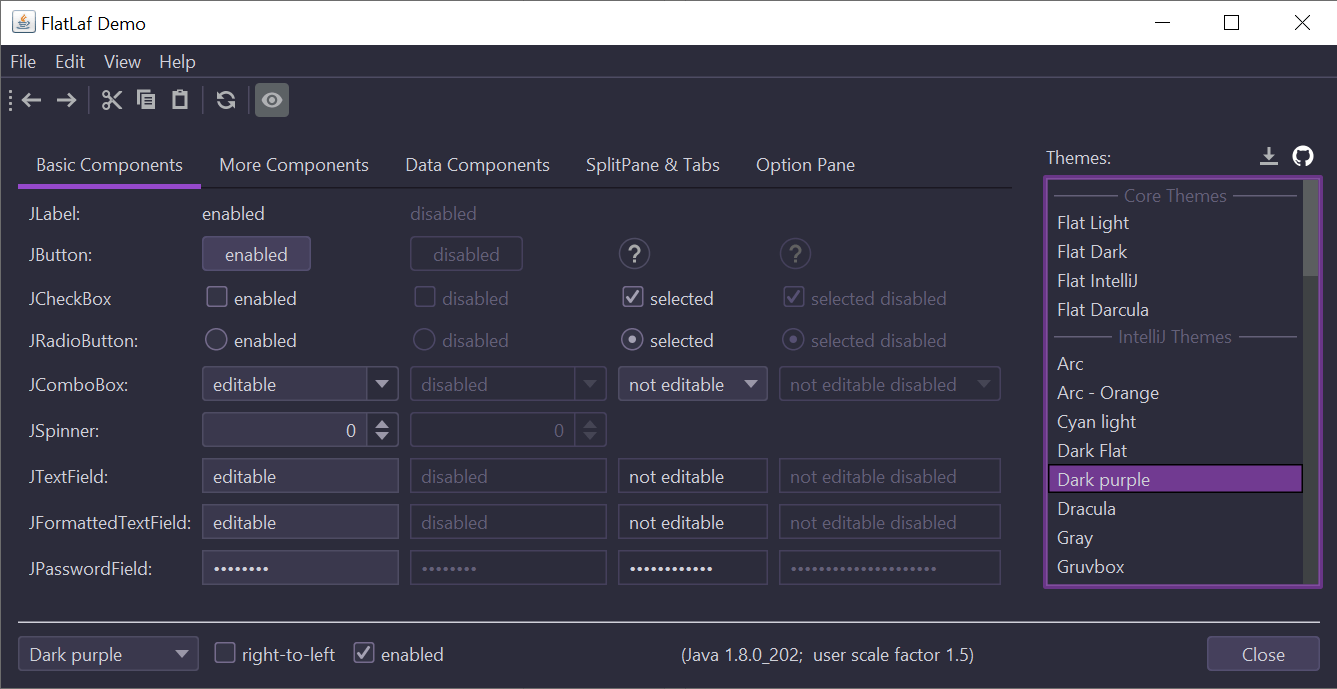Click the Forward arrow toolbar icon
The height and width of the screenshot is (689, 1337).
(x=66, y=100)
